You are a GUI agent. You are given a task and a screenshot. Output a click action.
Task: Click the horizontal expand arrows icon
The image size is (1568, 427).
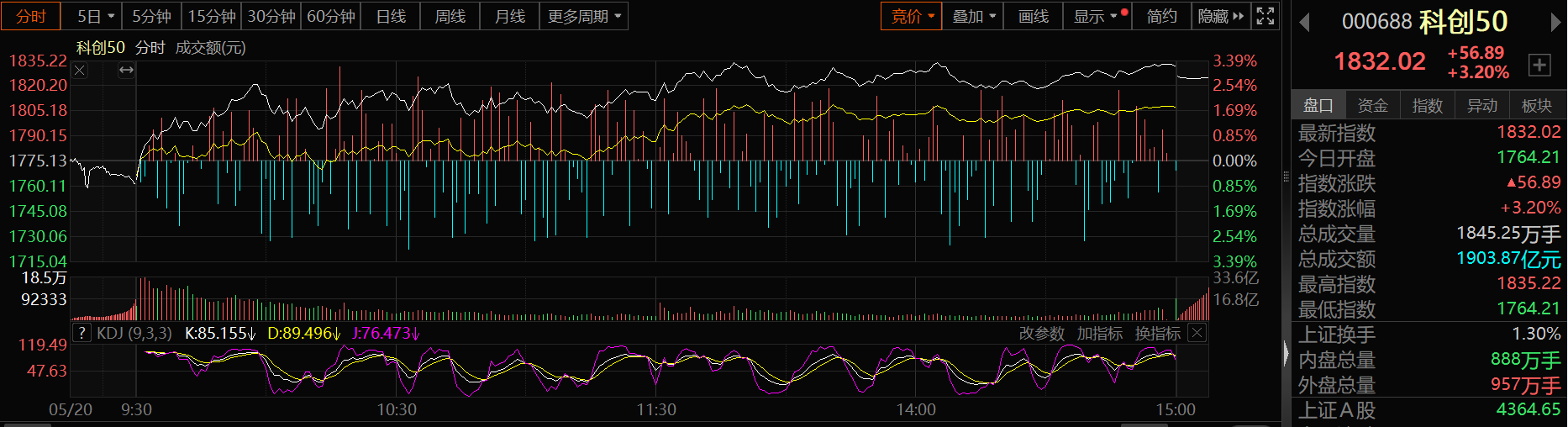(x=126, y=71)
